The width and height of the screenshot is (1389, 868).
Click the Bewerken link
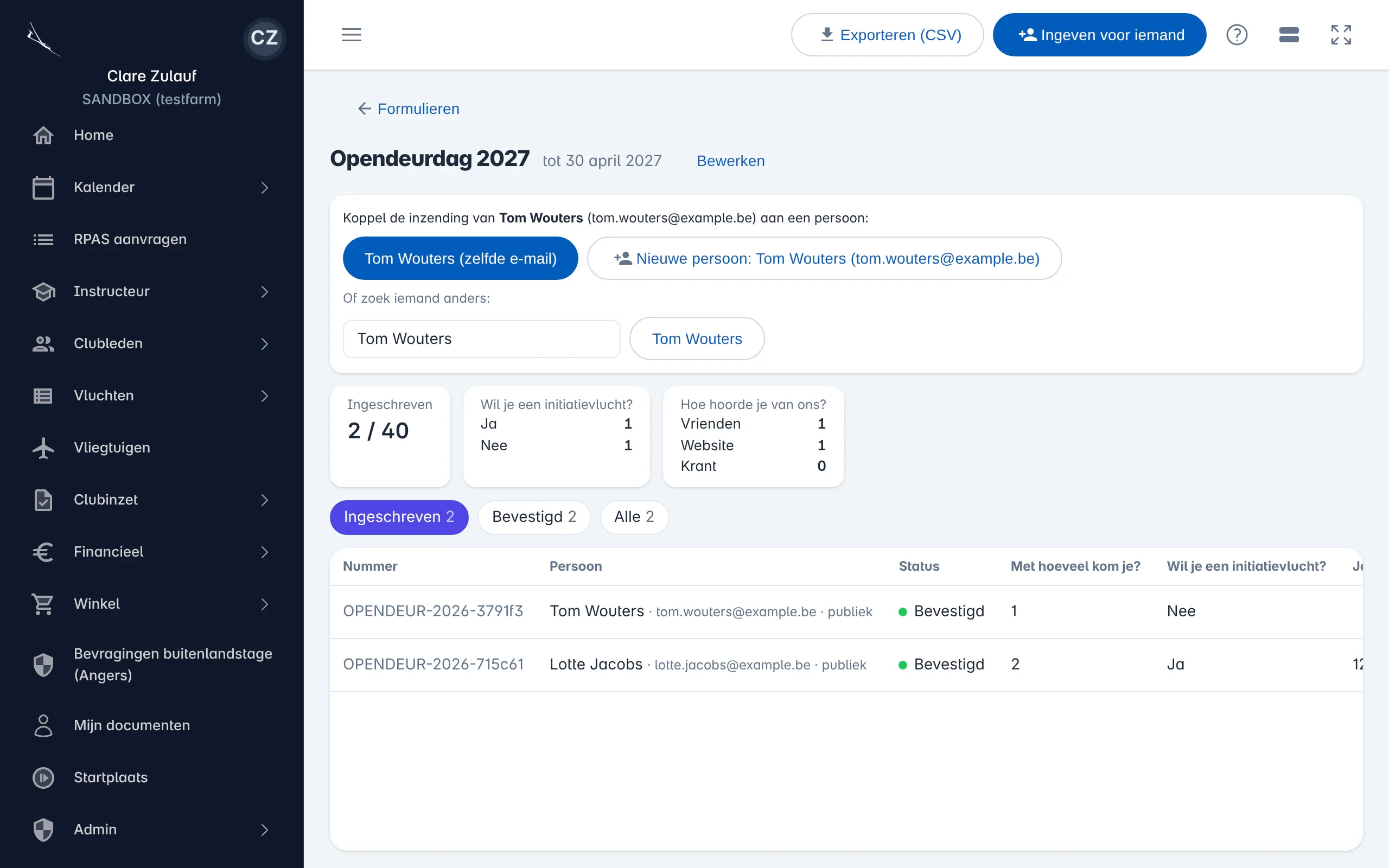tap(730, 161)
